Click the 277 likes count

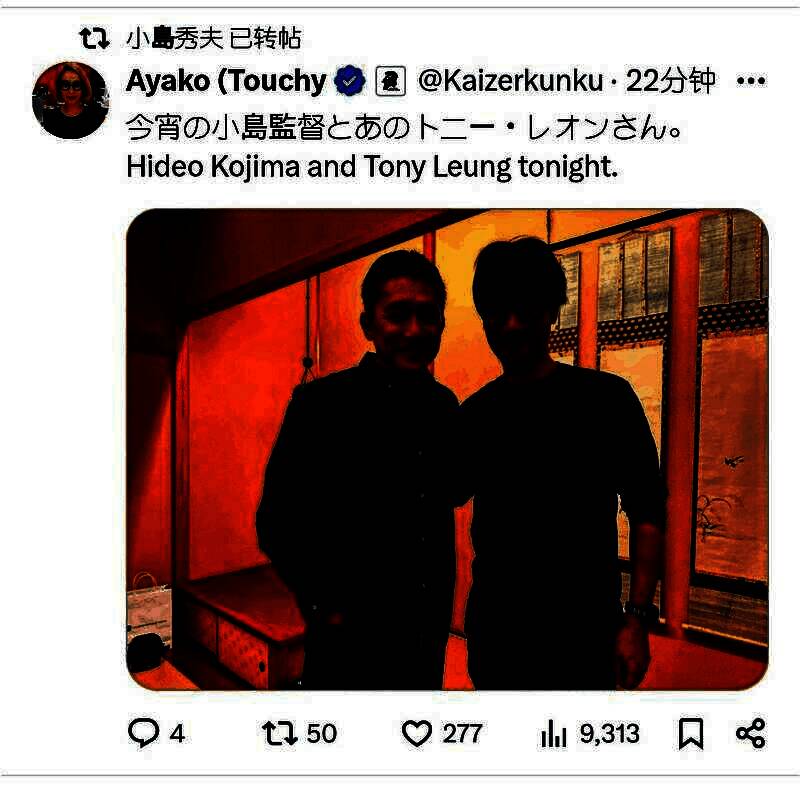pos(462,734)
